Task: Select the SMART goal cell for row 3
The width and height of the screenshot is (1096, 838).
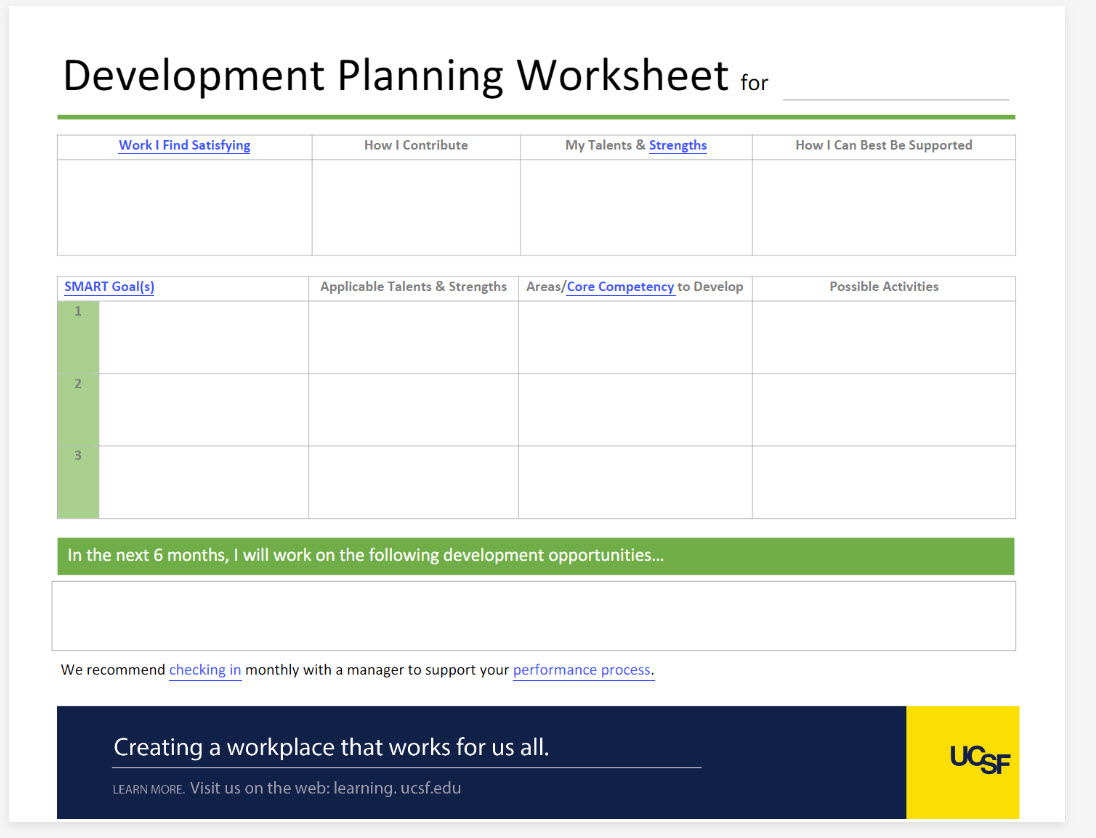Action: [x=203, y=482]
